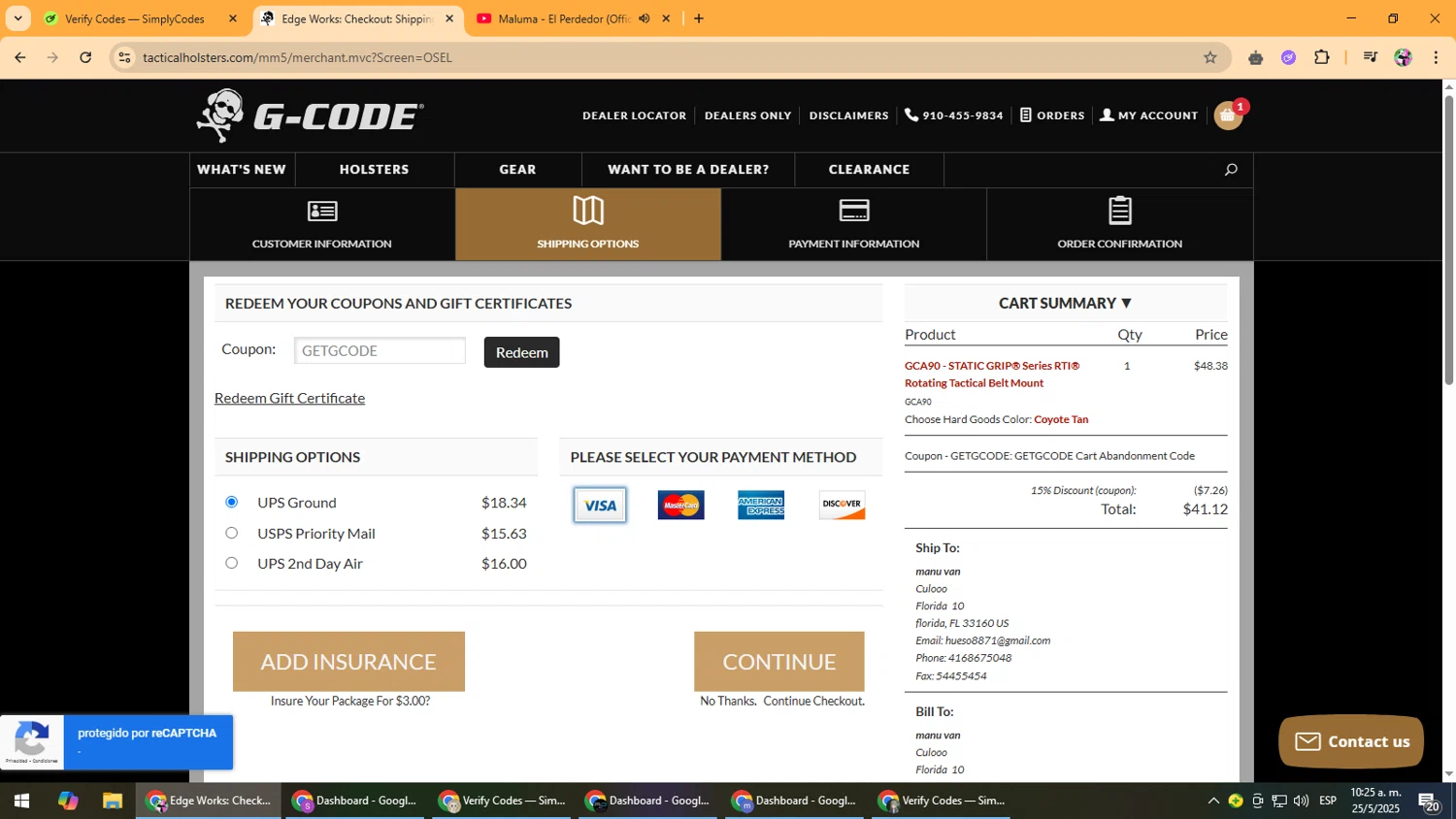Viewport: 1456px width, 819px height.
Task: Click the Redeem coupon button
Action: tap(522, 352)
